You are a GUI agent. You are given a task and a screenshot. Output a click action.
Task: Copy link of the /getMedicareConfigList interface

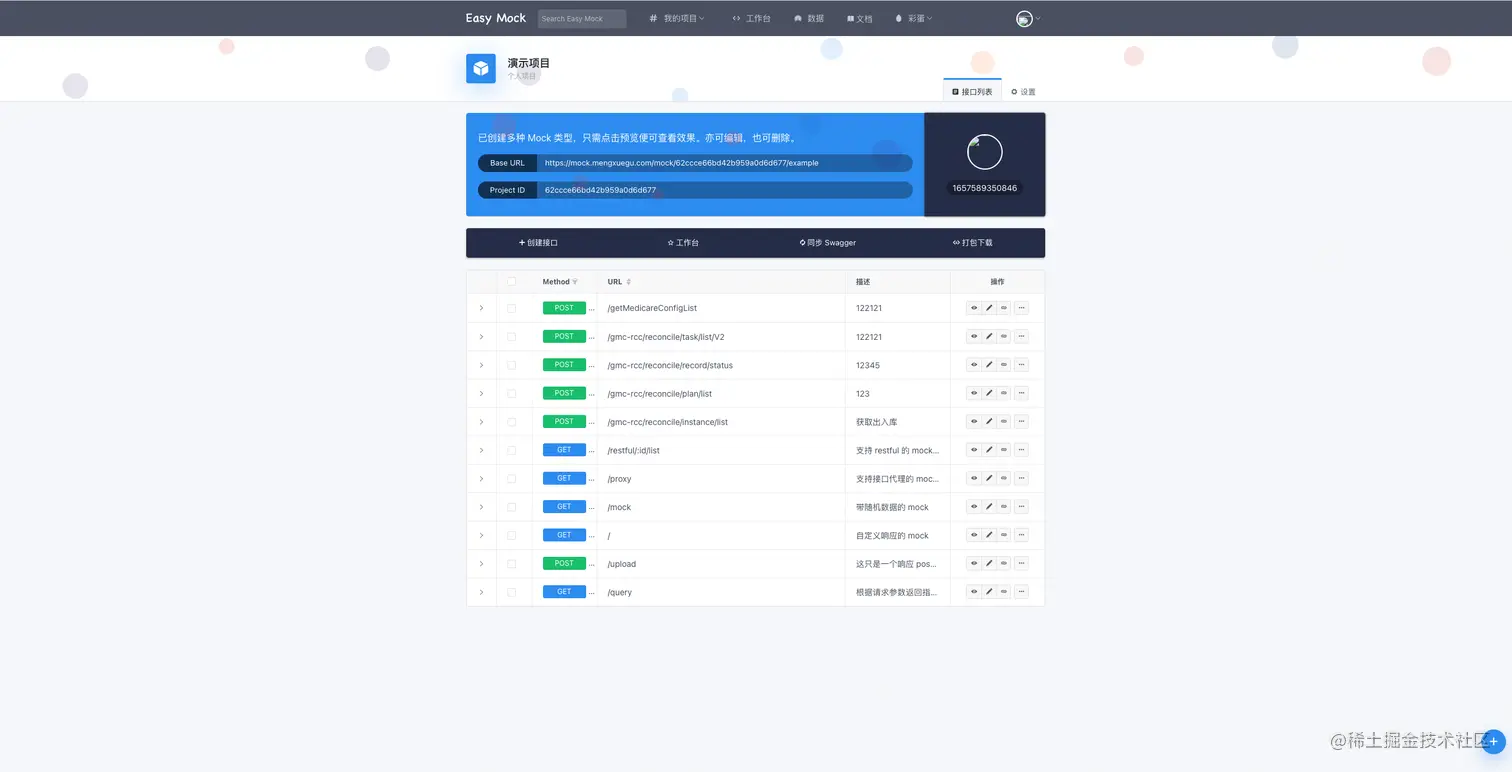[1004, 308]
